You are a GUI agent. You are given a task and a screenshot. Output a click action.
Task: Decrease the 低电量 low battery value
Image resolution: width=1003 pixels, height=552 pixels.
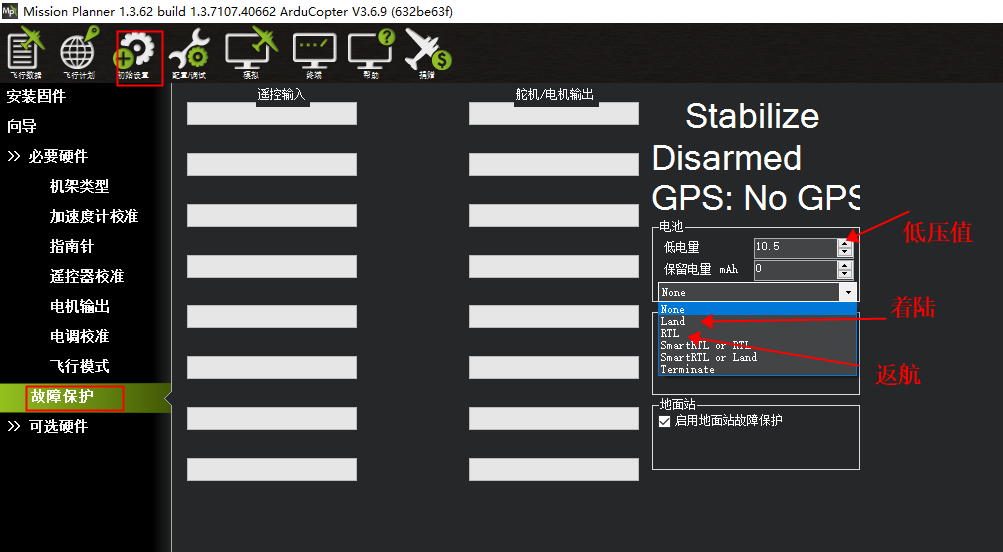tap(845, 252)
